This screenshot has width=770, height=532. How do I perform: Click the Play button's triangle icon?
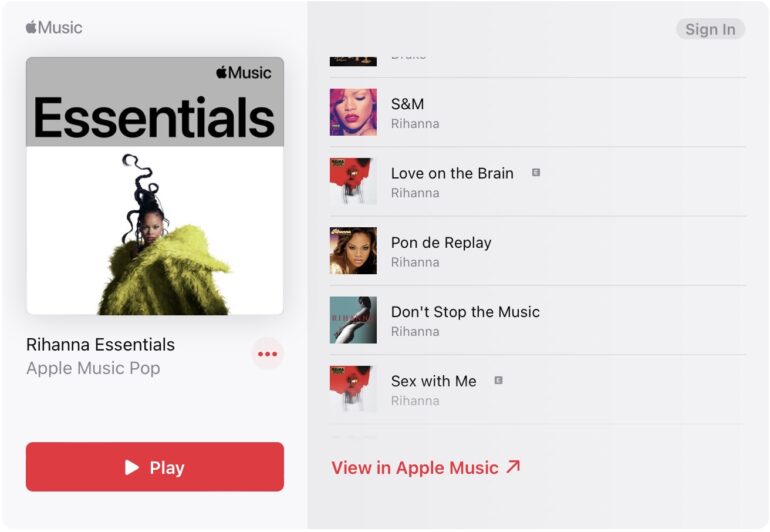(132, 467)
